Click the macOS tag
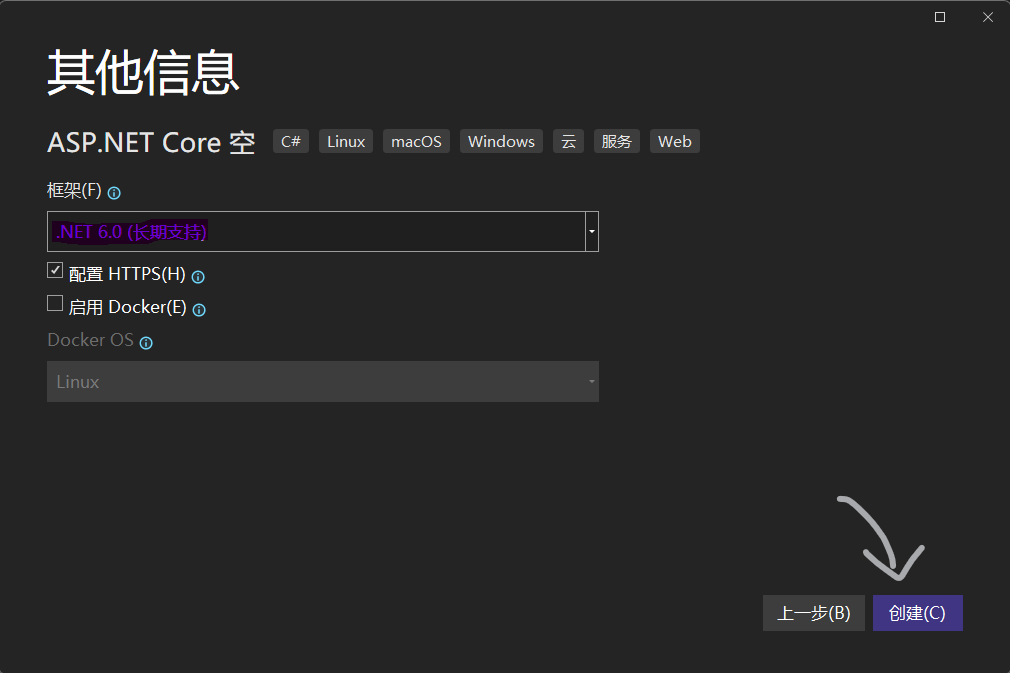The image size is (1010, 673). point(416,141)
